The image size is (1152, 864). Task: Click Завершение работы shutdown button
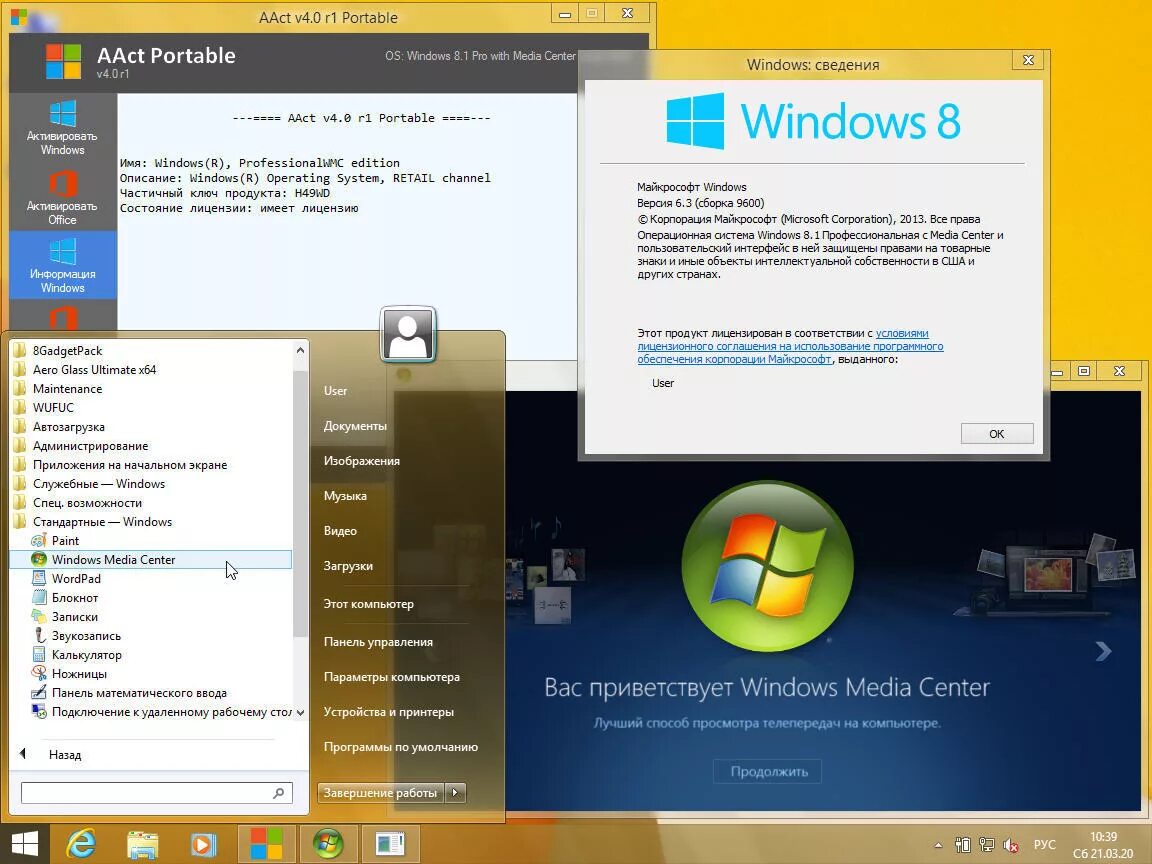381,793
